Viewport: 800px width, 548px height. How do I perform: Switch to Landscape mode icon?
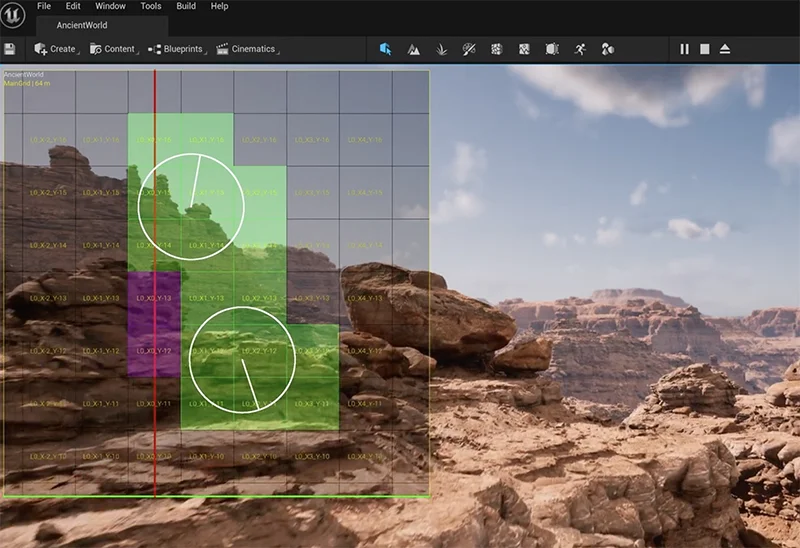coord(413,49)
